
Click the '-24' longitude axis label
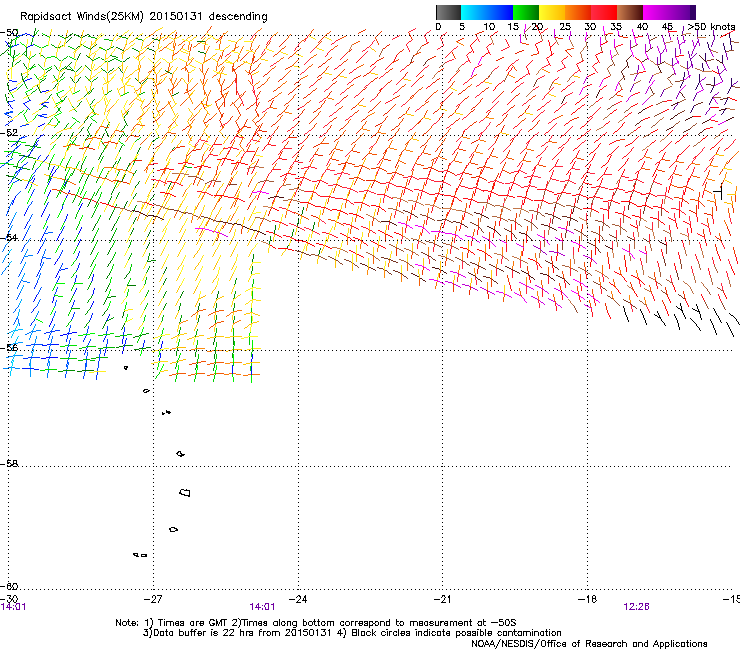[x=298, y=599]
